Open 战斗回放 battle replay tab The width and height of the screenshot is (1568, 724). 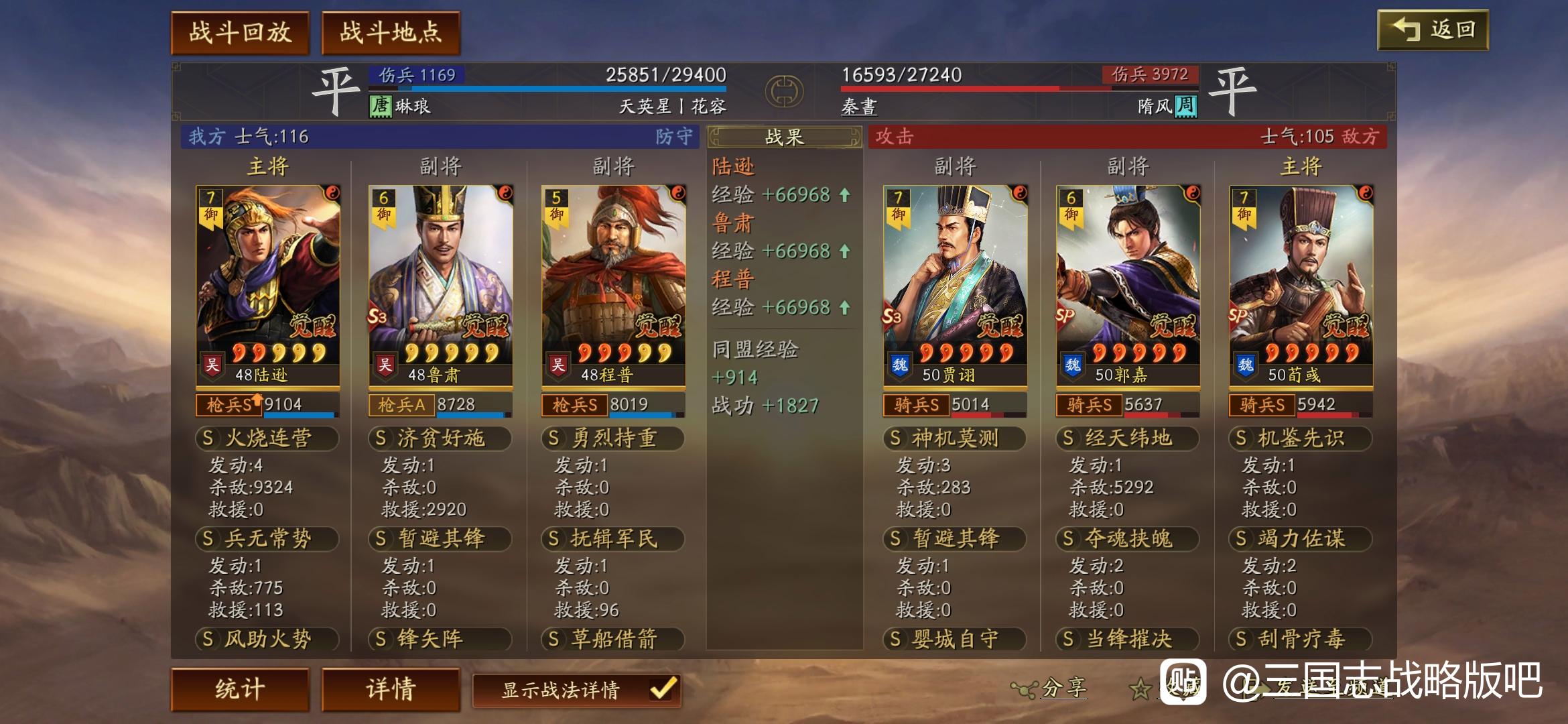click(x=240, y=33)
